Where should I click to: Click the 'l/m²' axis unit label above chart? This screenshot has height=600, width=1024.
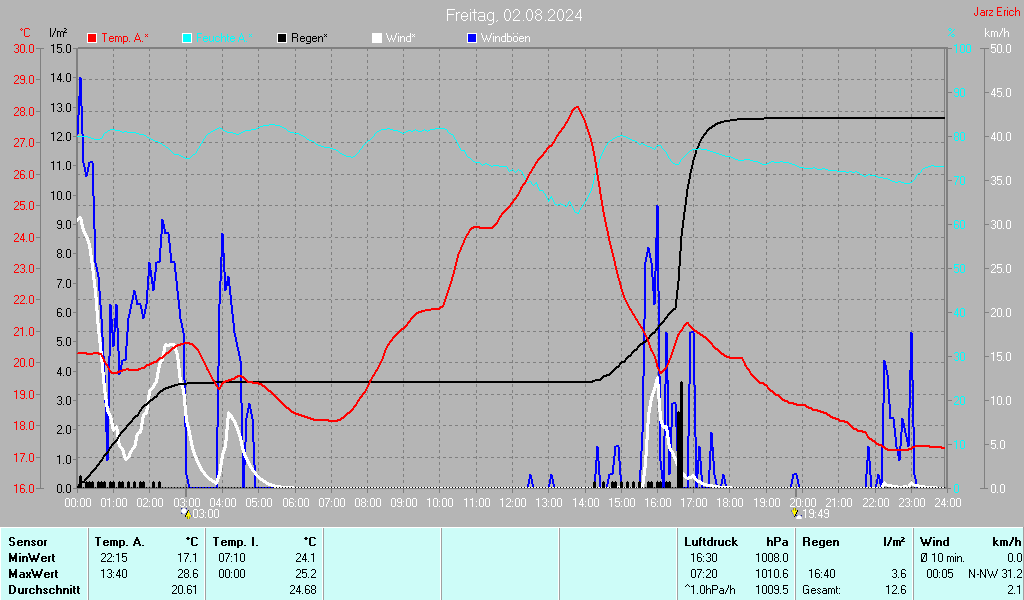tap(58, 33)
